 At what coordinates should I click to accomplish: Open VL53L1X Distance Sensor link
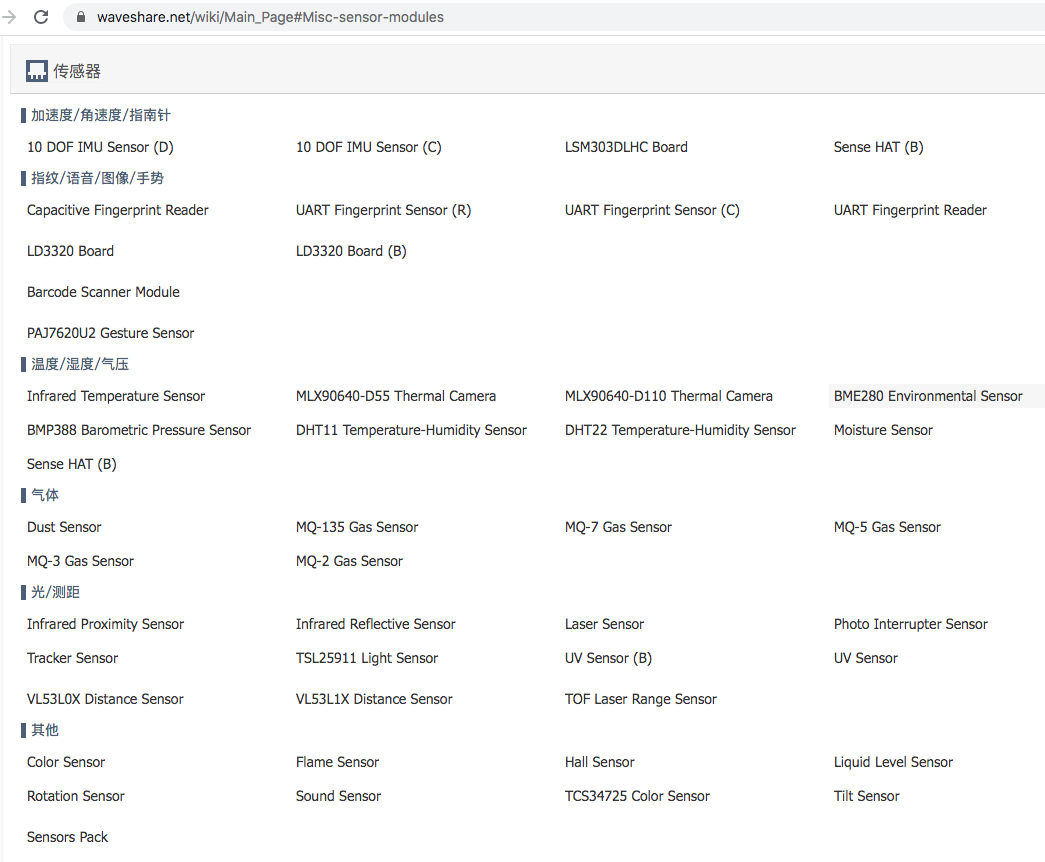374,699
